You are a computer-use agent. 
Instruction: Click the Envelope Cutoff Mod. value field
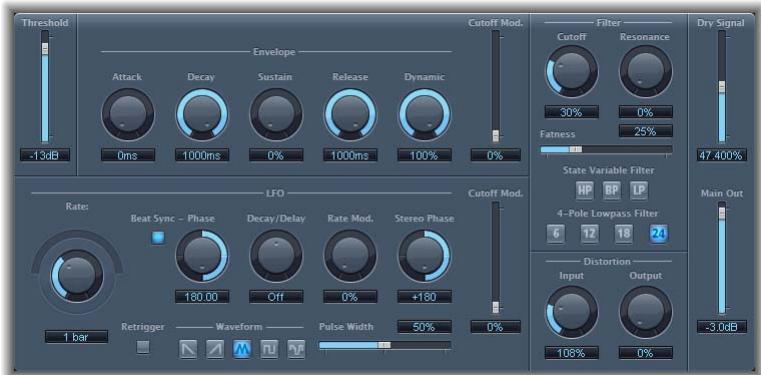pos(496,155)
